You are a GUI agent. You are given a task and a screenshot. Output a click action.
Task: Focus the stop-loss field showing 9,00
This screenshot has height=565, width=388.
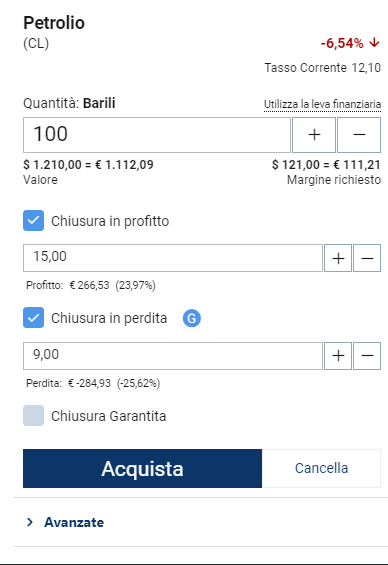[x=173, y=356]
